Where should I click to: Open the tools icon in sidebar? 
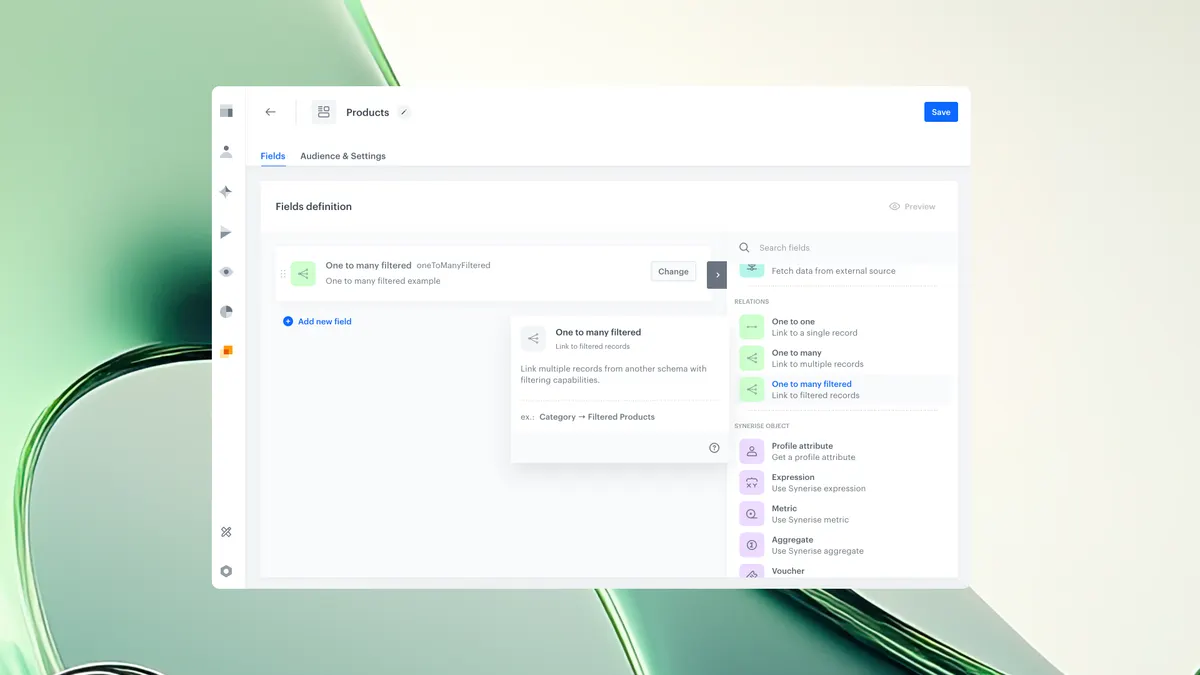coord(226,532)
